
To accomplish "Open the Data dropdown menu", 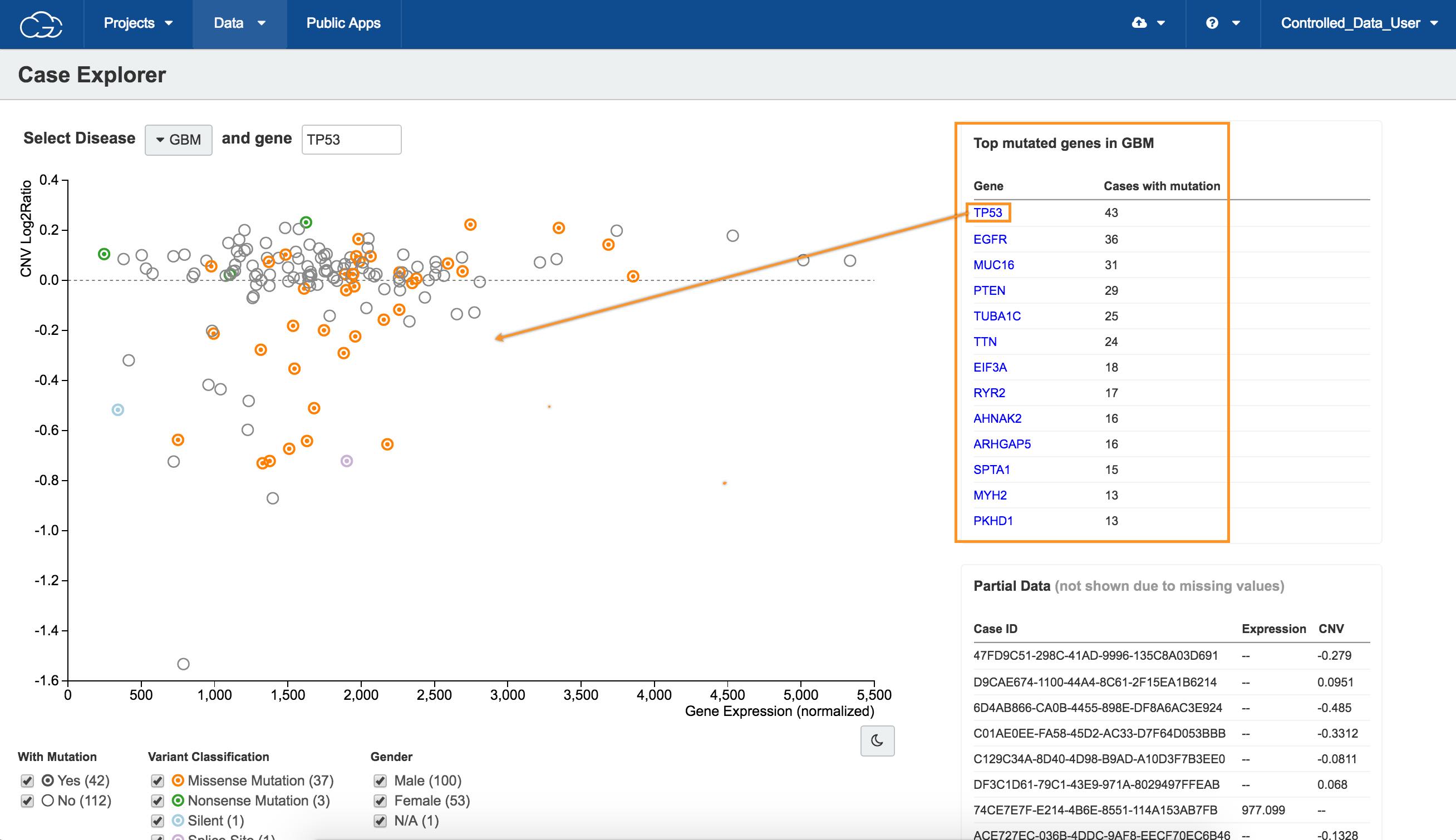I will point(239,24).
